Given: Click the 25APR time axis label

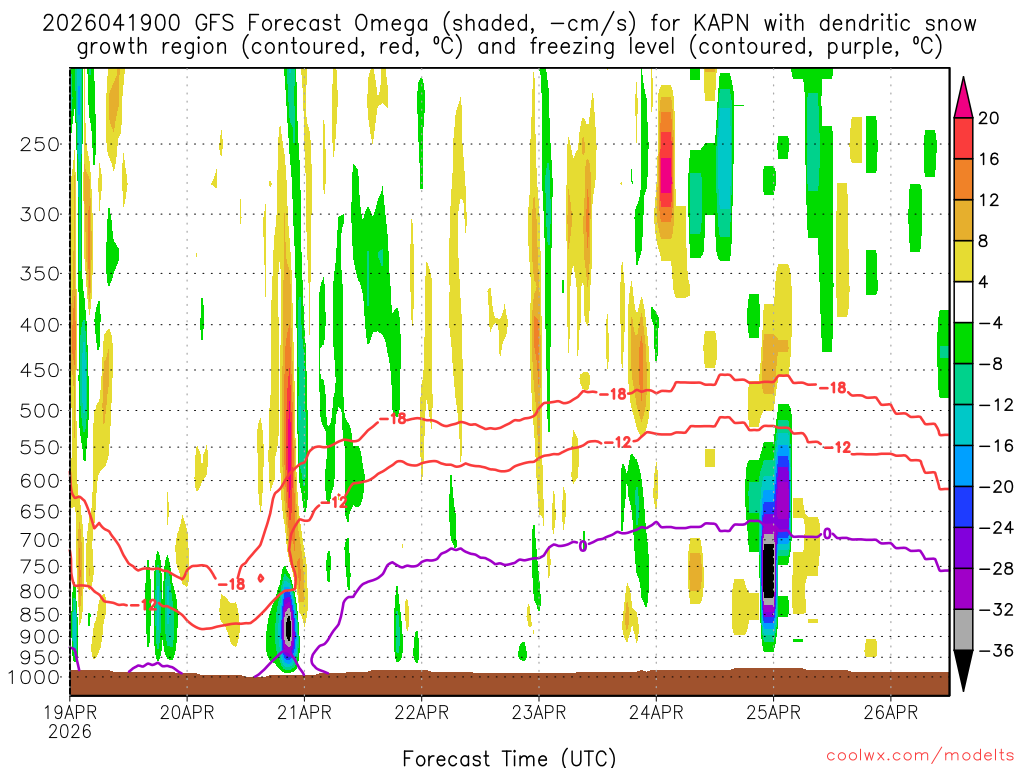Looking at the screenshot, I should pos(773,712).
